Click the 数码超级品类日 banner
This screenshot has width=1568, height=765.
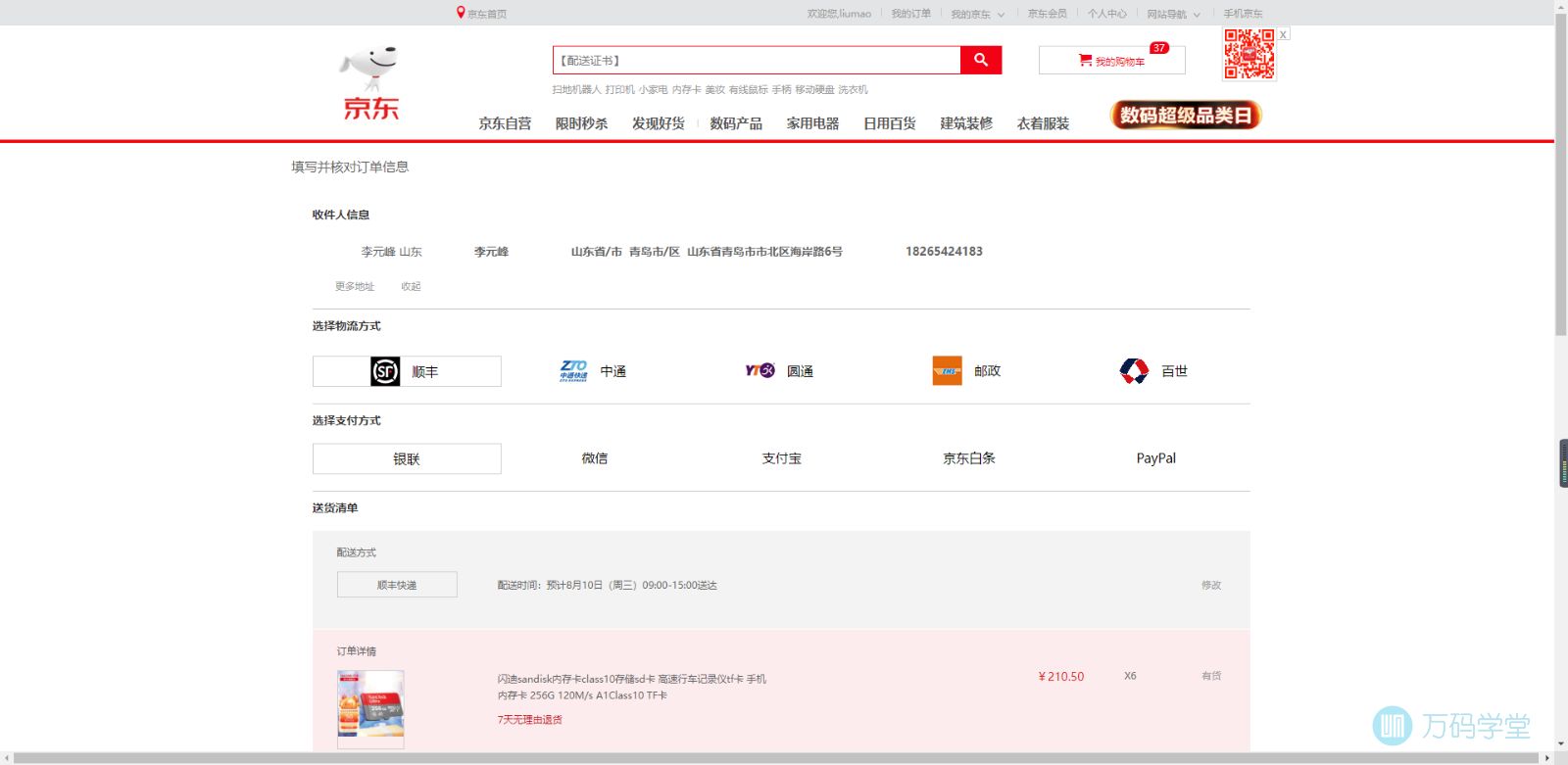pyautogui.click(x=1186, y=115)
